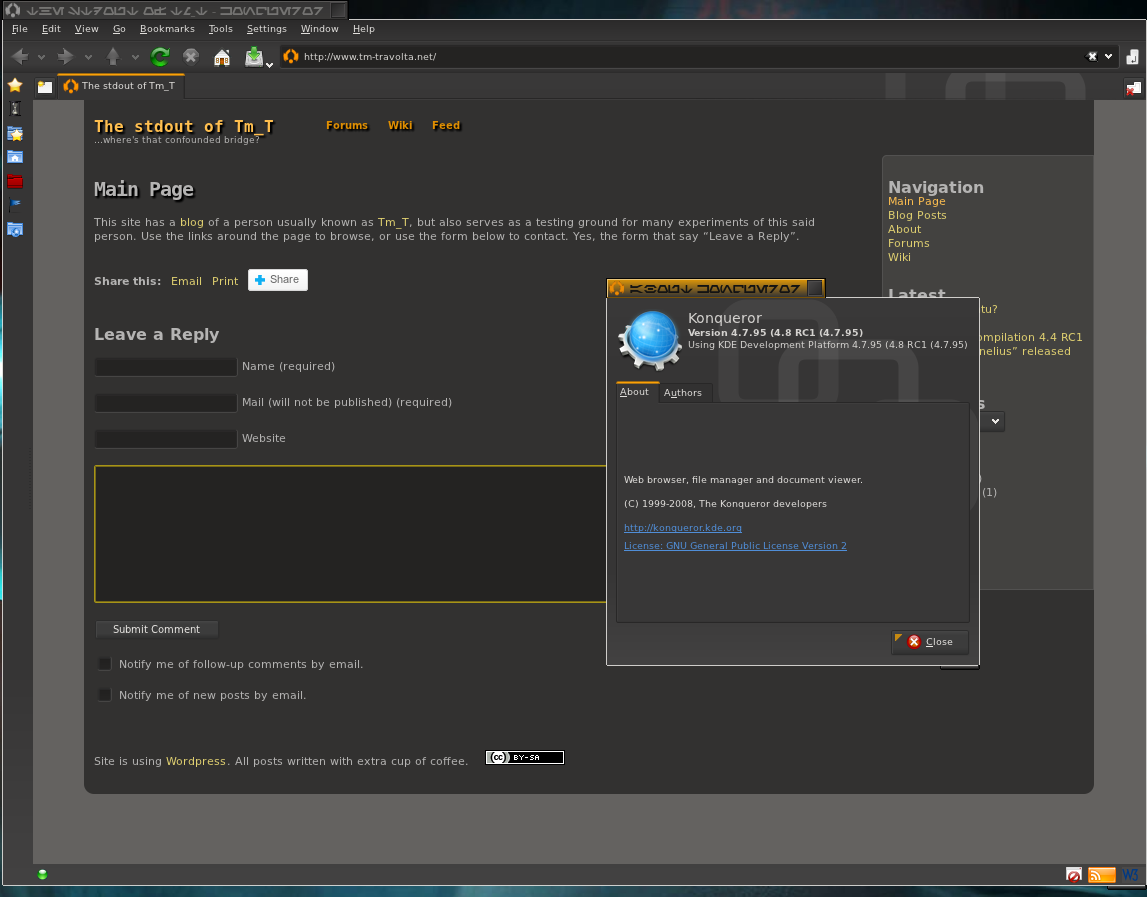Screen dimensions: 1147x897
Task: Open the Tools menu
Action: pos(220,29)
